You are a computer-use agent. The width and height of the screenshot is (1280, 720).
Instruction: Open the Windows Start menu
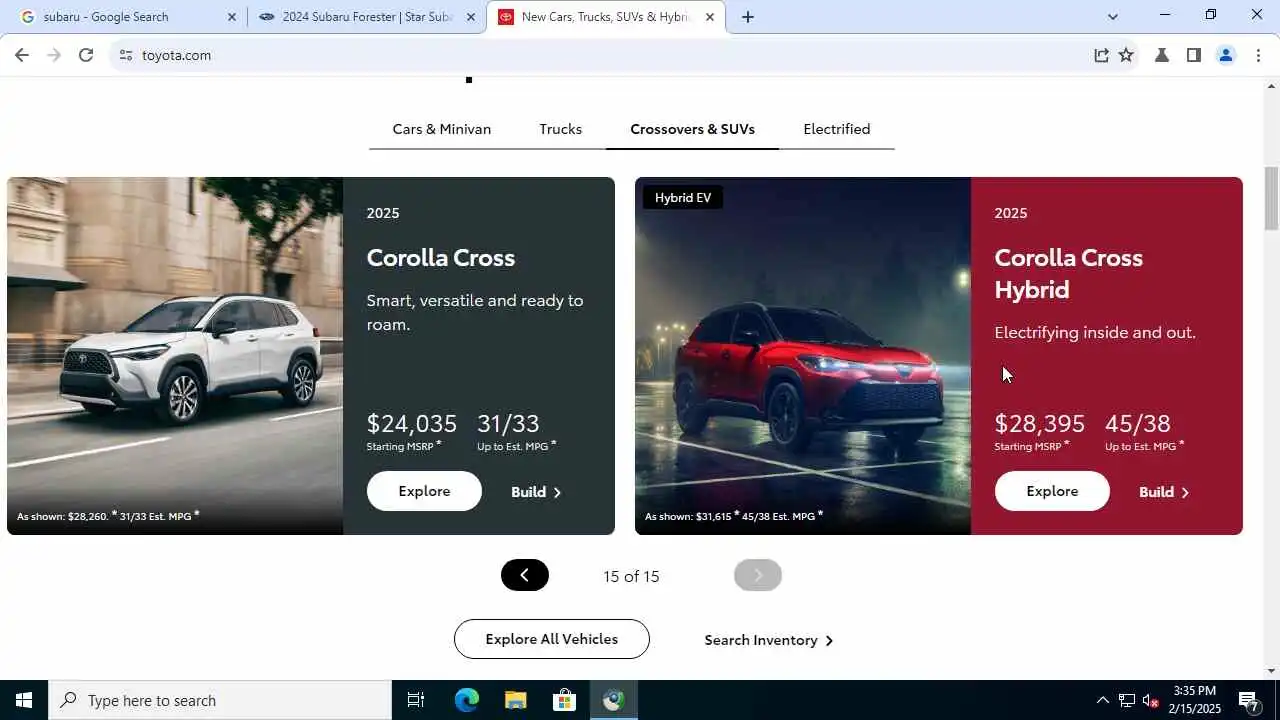click(24, 700)
